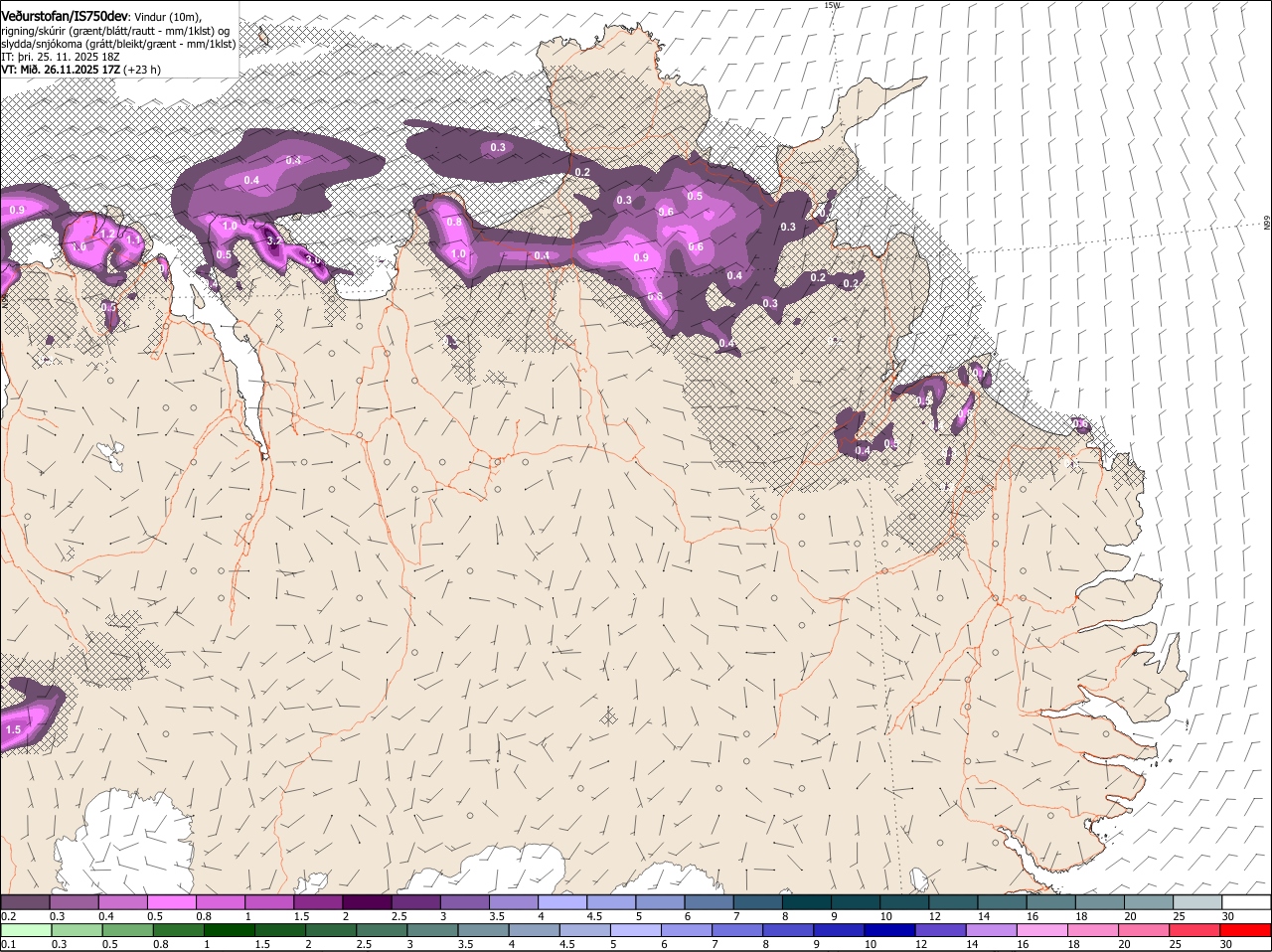Click the valid time 'VT: Mið. 26.11.2025 17Z'
This screenshot has width=1272, height=952.
[60, 70]
